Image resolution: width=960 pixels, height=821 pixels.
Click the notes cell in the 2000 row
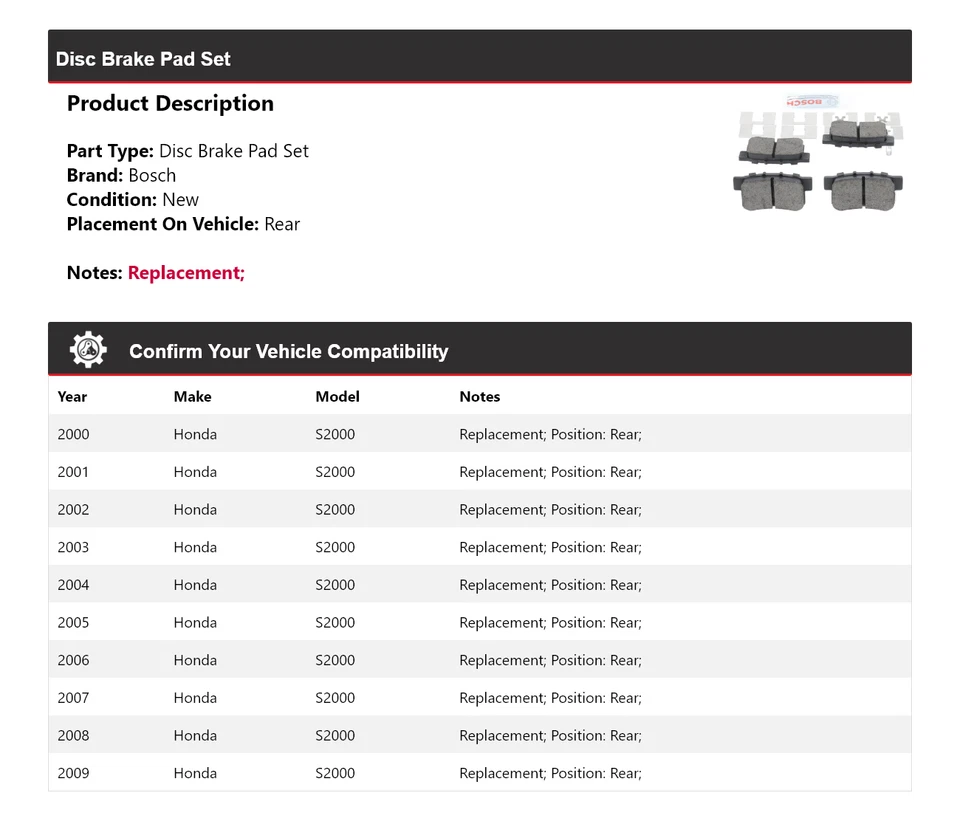point(550,434)
